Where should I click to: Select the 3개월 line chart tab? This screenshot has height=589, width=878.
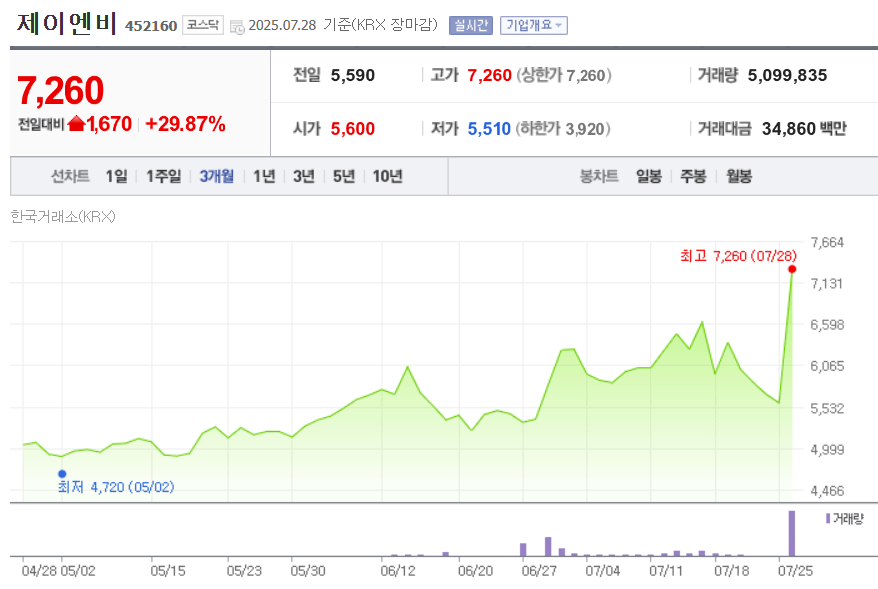(x=217, y=176)
